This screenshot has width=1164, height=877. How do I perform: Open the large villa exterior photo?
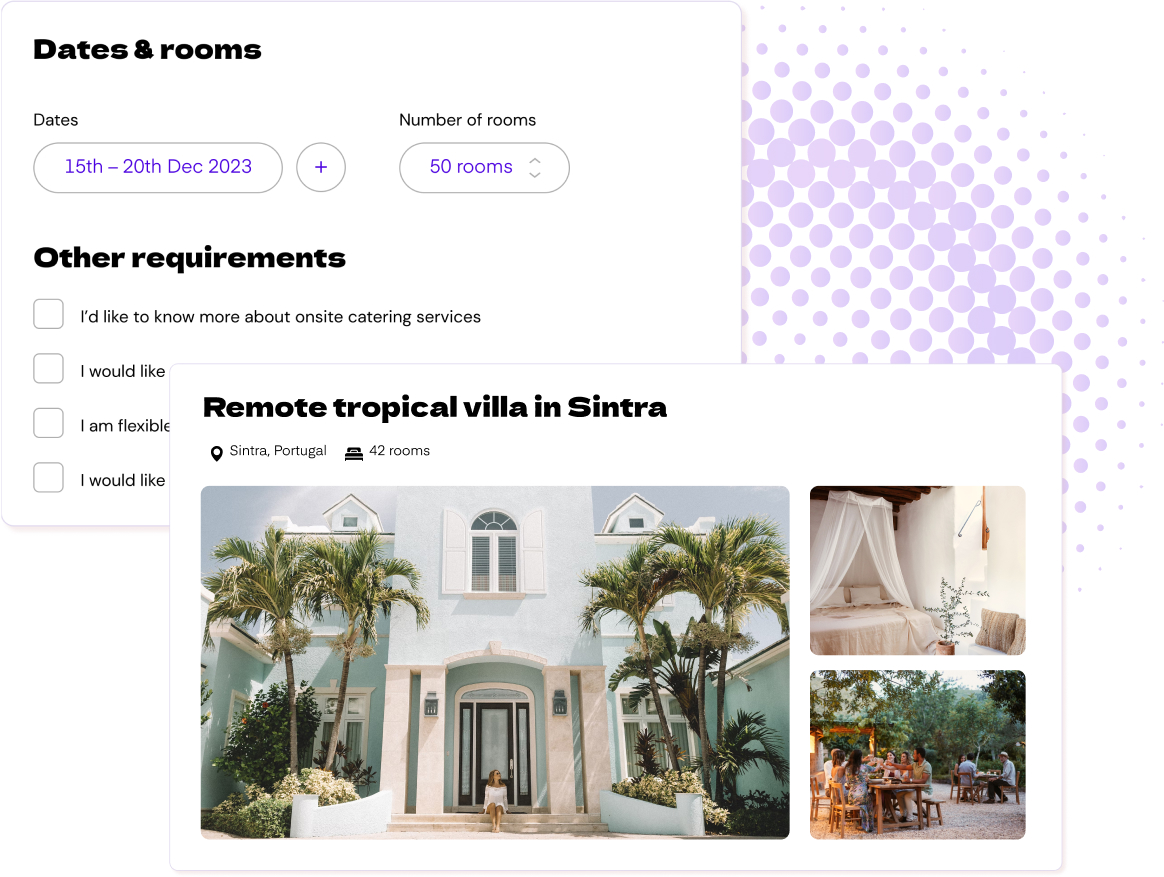coord(495,662)
